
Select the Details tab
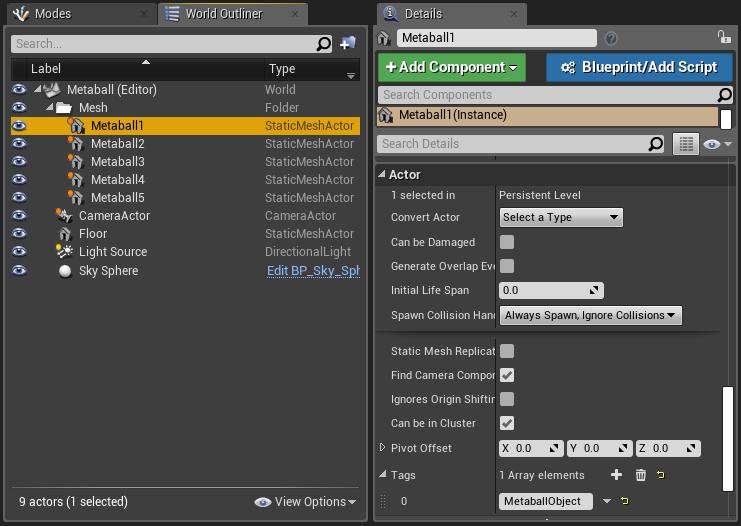pos(451,14)
